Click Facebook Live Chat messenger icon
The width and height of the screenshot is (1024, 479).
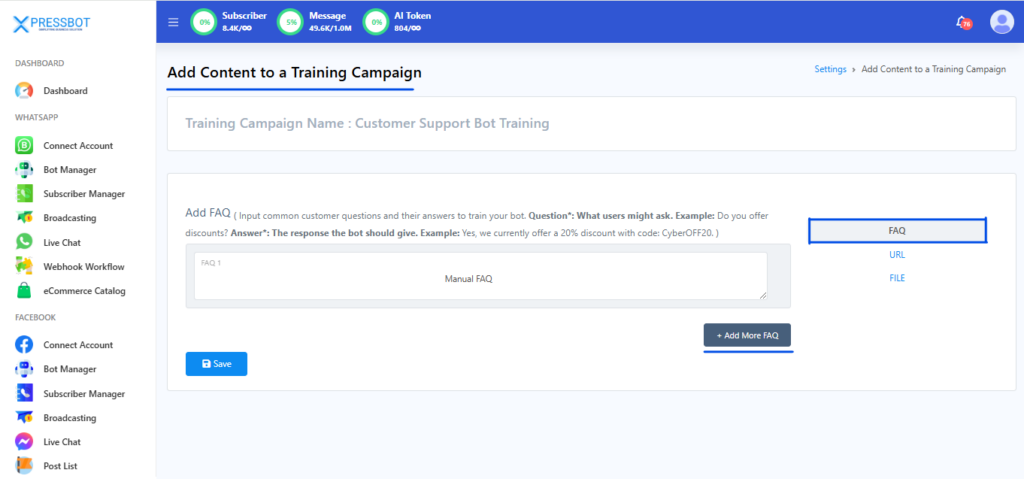[x=25, y=442]
